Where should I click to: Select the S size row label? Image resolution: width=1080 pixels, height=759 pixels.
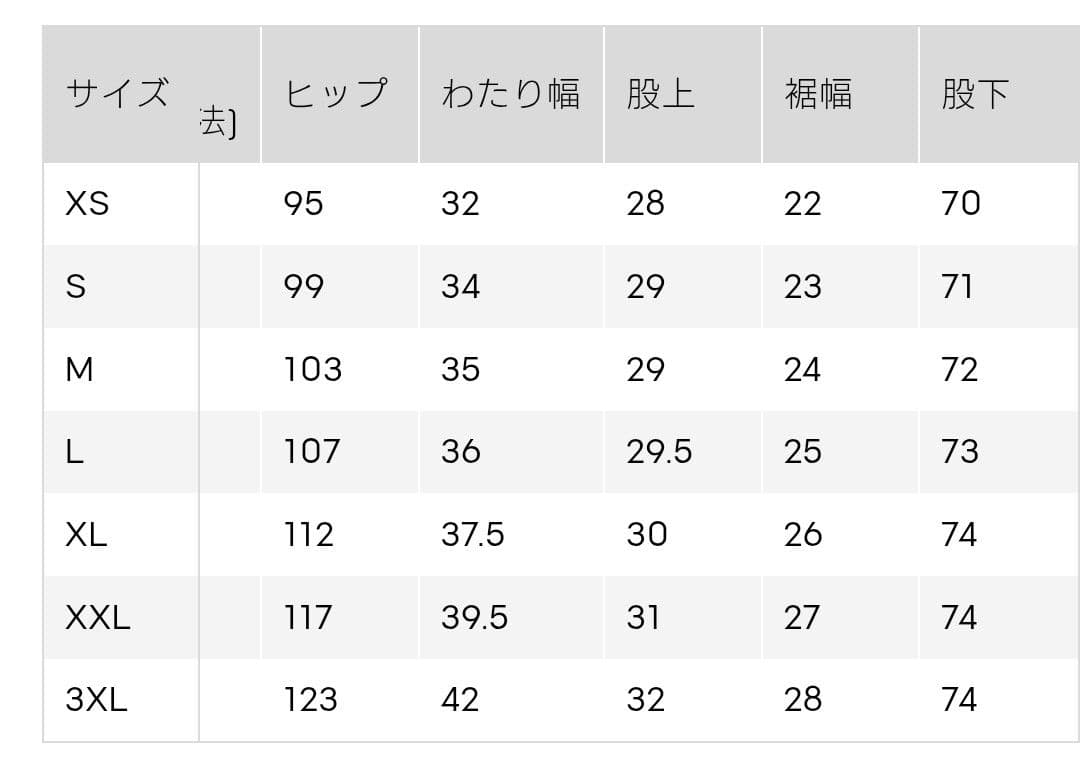[x=76, y=287]
